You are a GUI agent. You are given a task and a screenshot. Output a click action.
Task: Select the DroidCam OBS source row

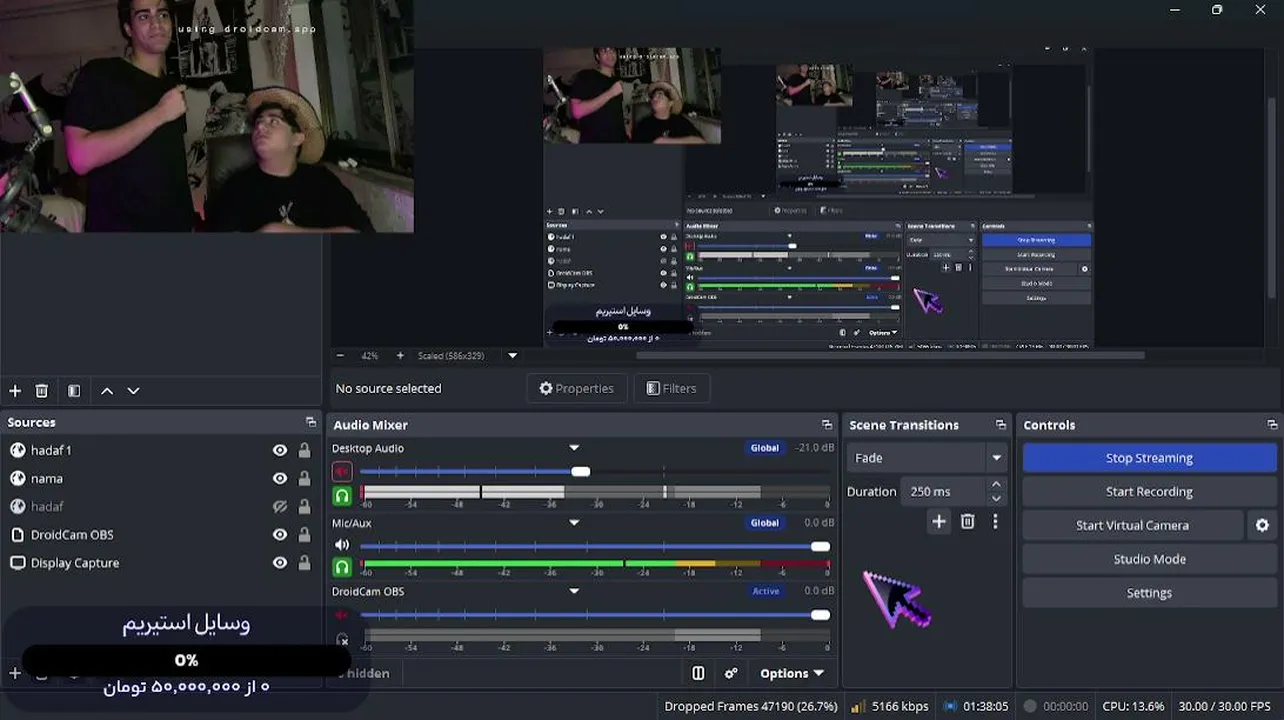pyautogui.click(x=161, y=535)
